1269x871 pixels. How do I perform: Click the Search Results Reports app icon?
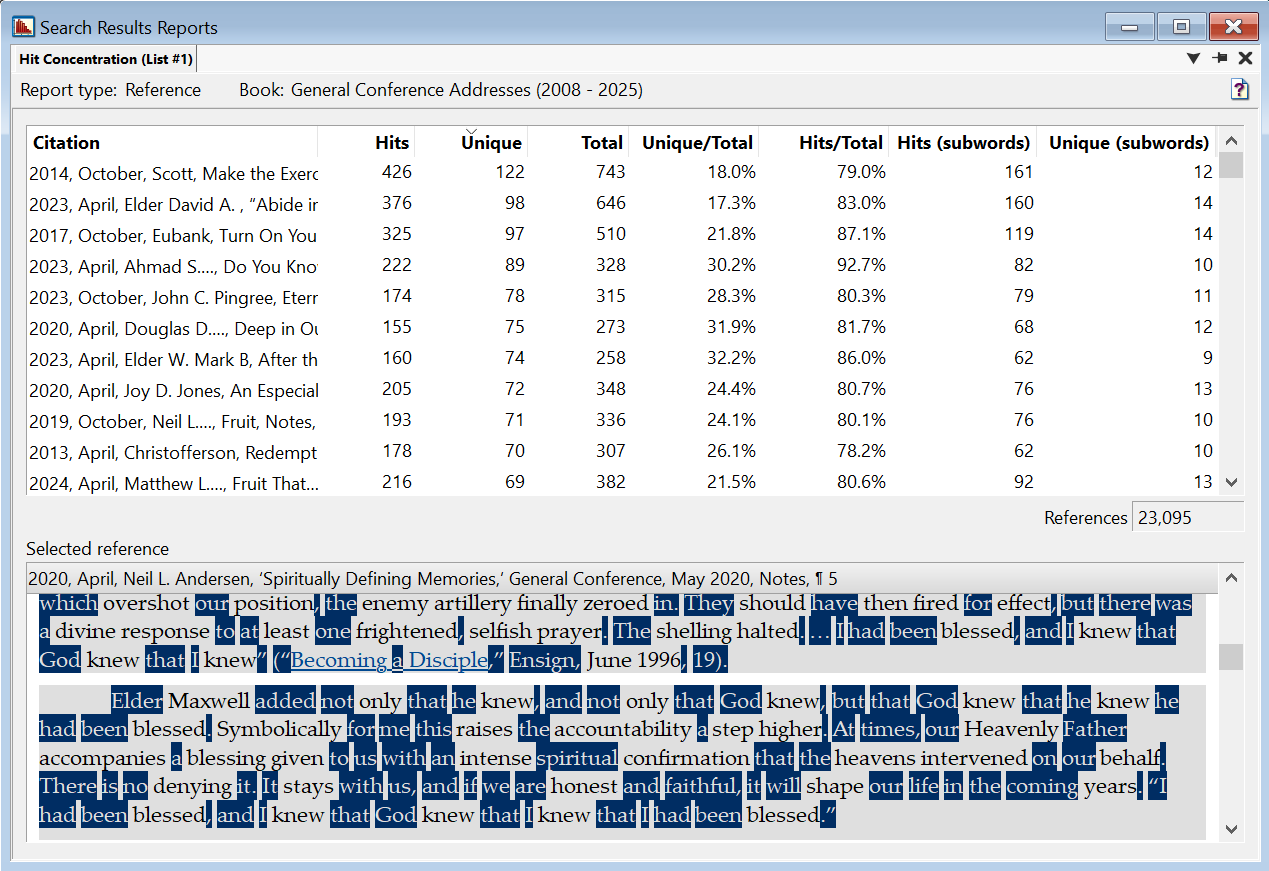[x=22, y=27]
